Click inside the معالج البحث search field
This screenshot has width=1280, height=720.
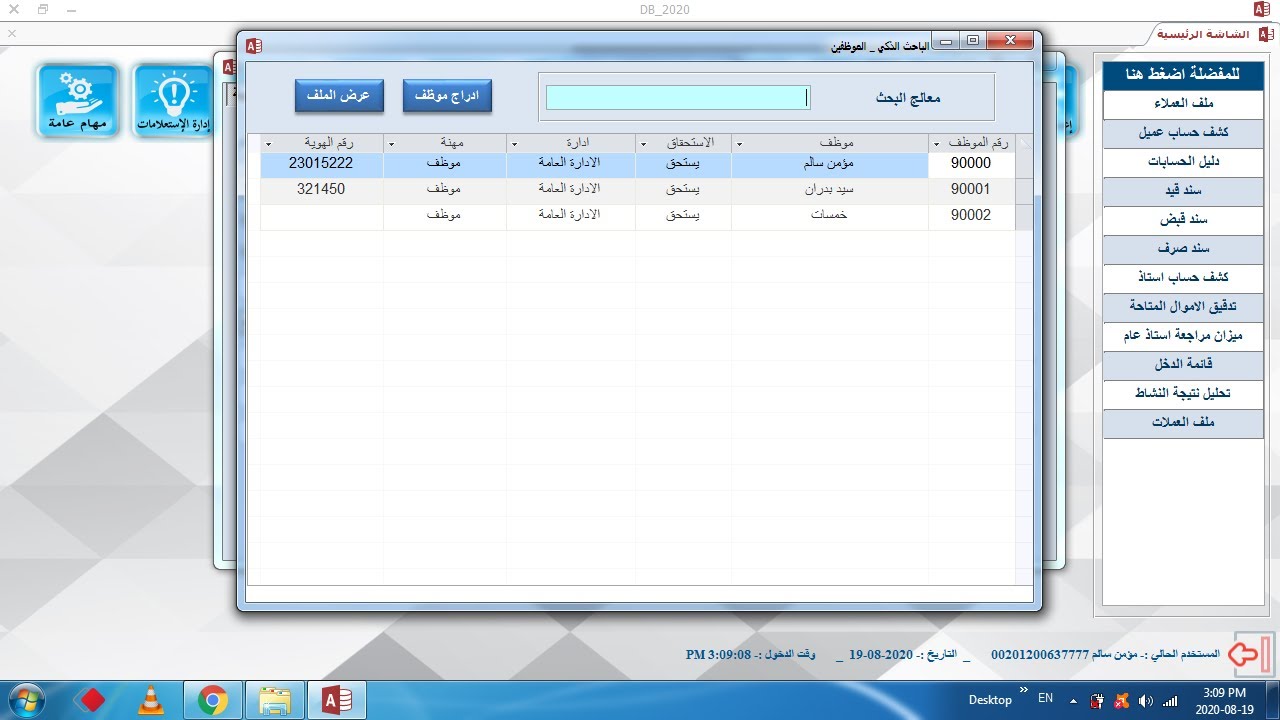click(x=678, y=97)
